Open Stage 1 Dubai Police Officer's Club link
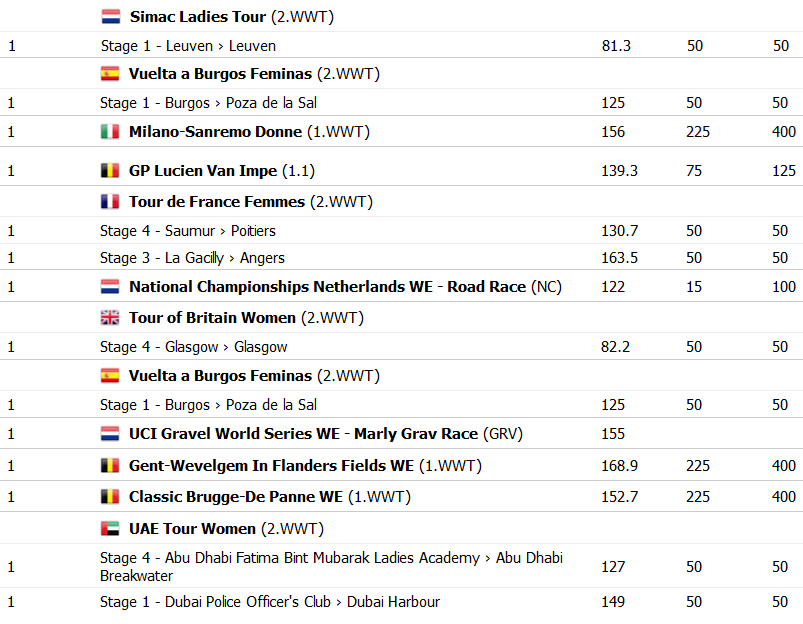This screenshot has height=624, width=803. (x=270, y=601)
